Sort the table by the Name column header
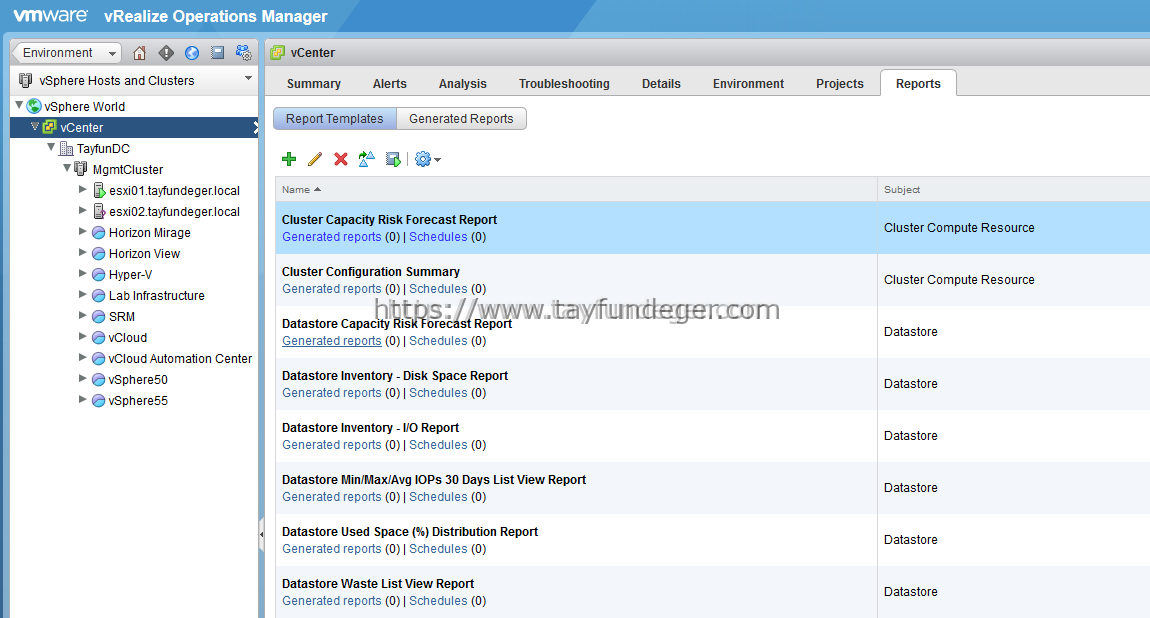The width and height of the screenshot is (1150, 618). 576,189
